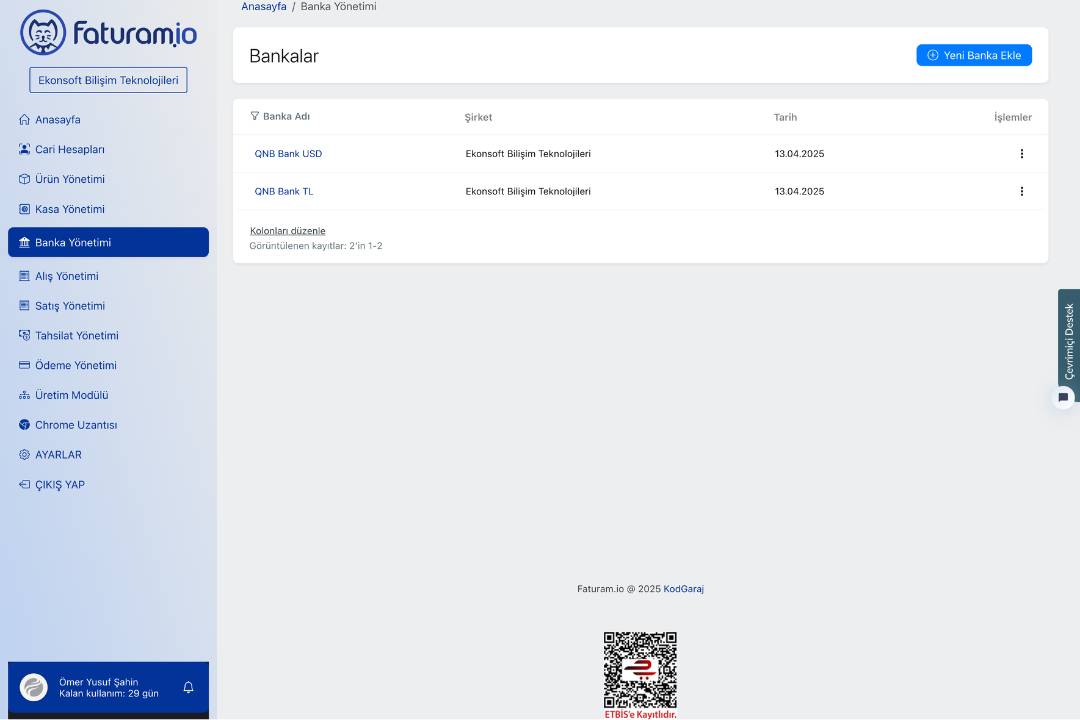Screen dimensions: 1080x720
Task: Click the Tarih column header
Action: click(x=785, y=117)
